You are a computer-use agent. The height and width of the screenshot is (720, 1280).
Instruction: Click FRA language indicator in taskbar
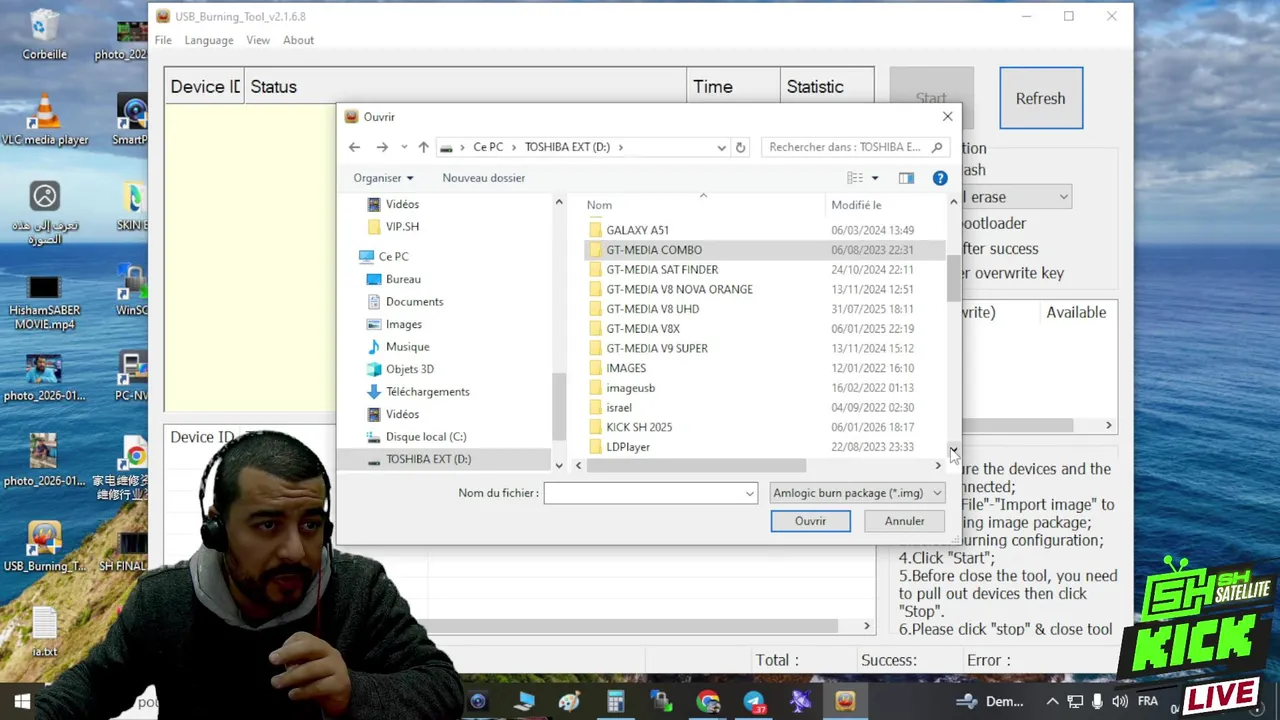coord(1148,702)
